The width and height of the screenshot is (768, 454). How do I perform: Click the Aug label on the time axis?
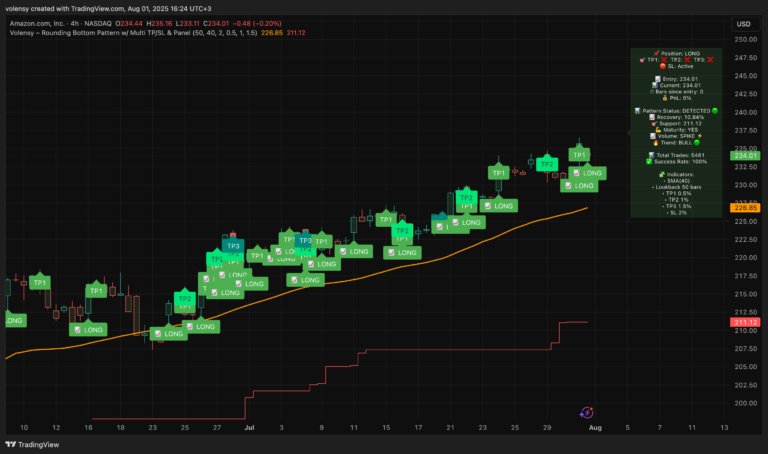coord(595,428)
